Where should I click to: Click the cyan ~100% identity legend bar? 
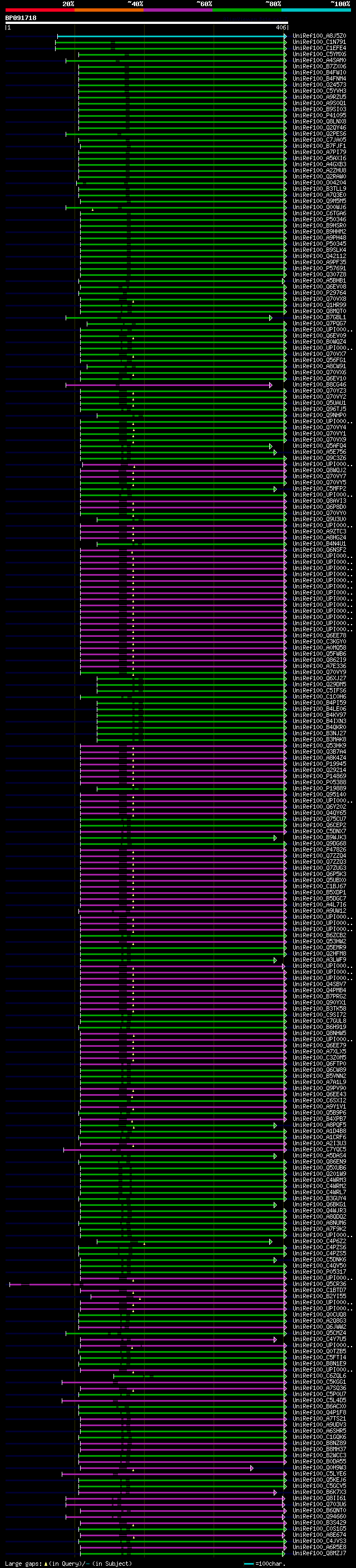316,10
